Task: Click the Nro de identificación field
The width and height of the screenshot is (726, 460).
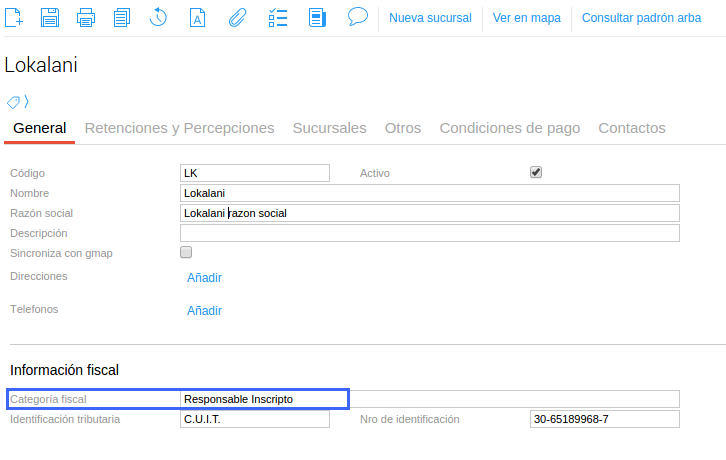Action: coord(604,419)
